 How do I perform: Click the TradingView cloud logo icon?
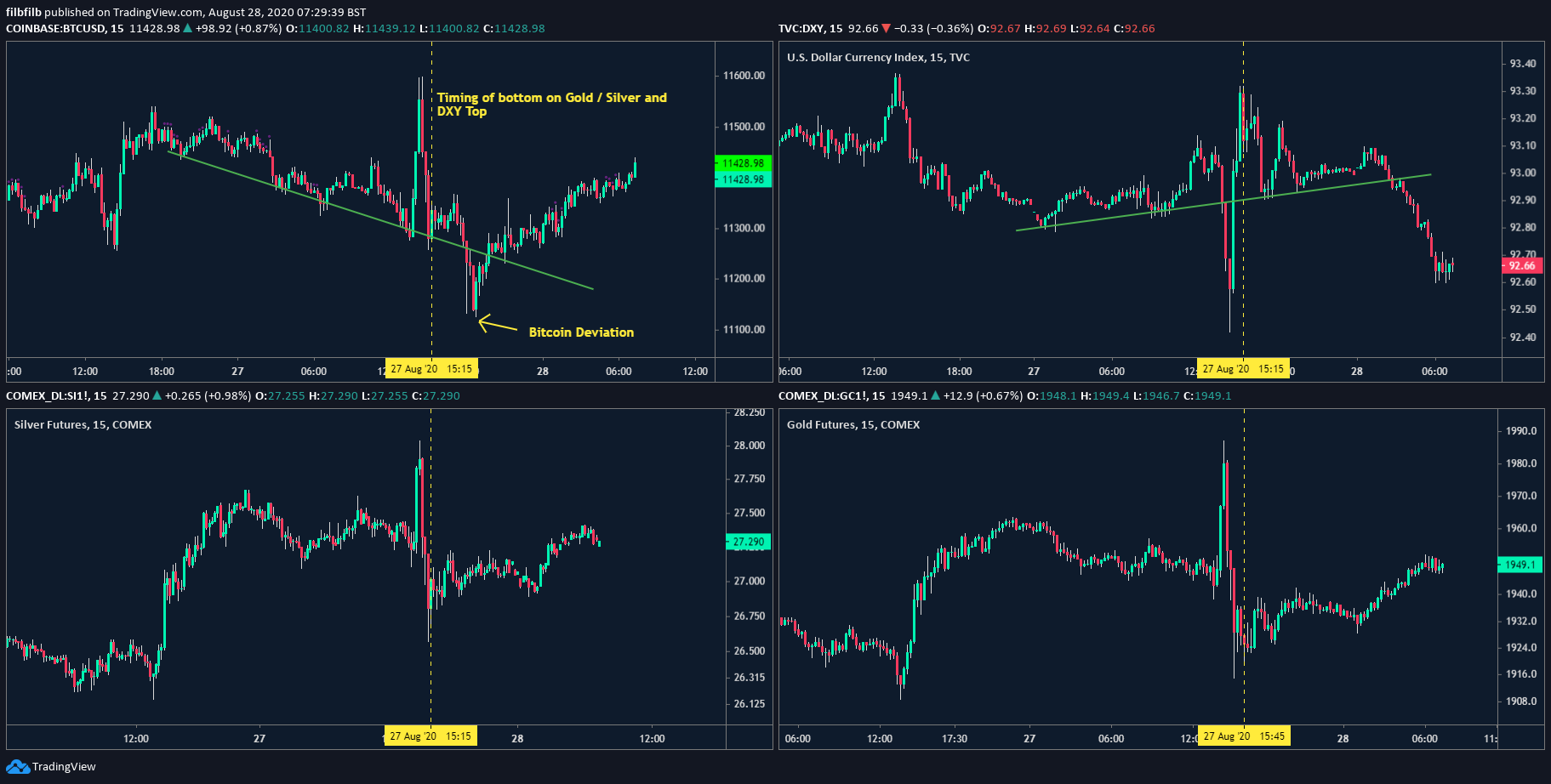[17, 767]
